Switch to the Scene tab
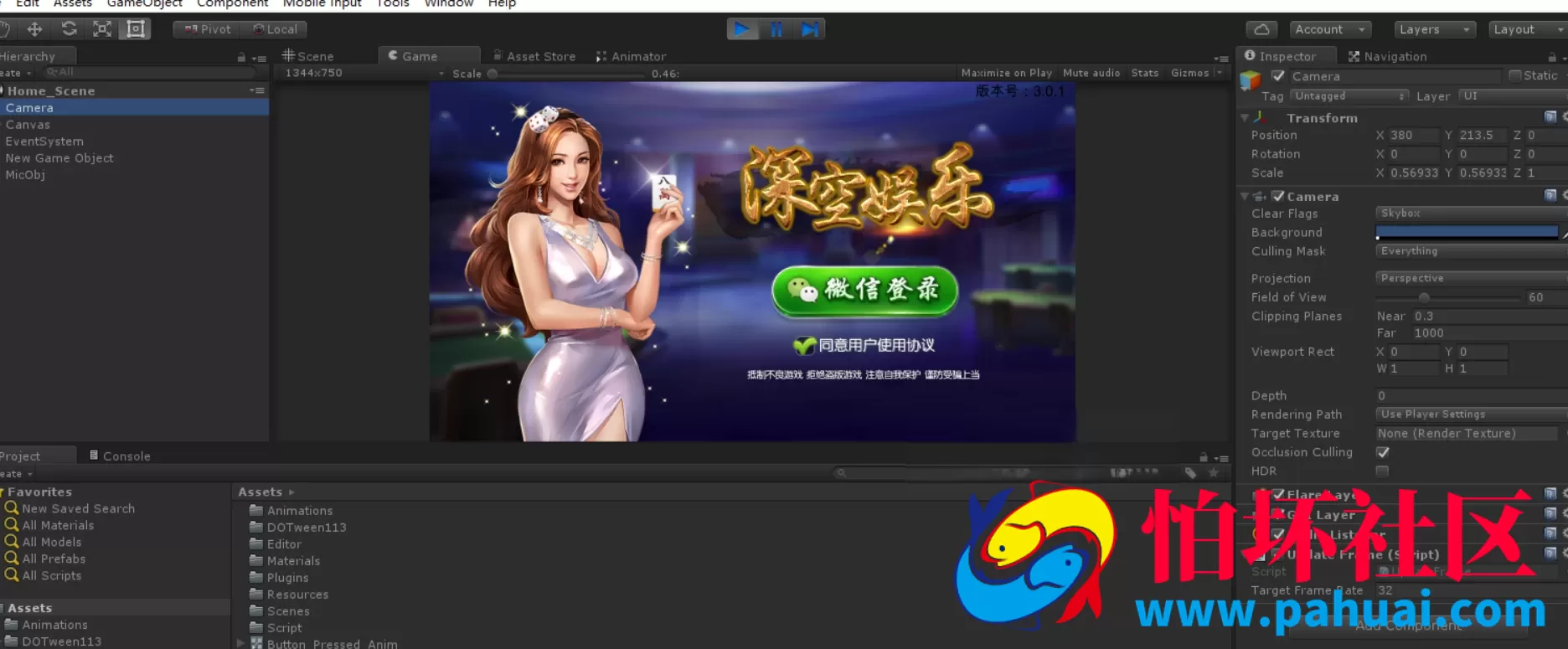Viewport: 1568px width, 649px height. click(x=308, y=56)
